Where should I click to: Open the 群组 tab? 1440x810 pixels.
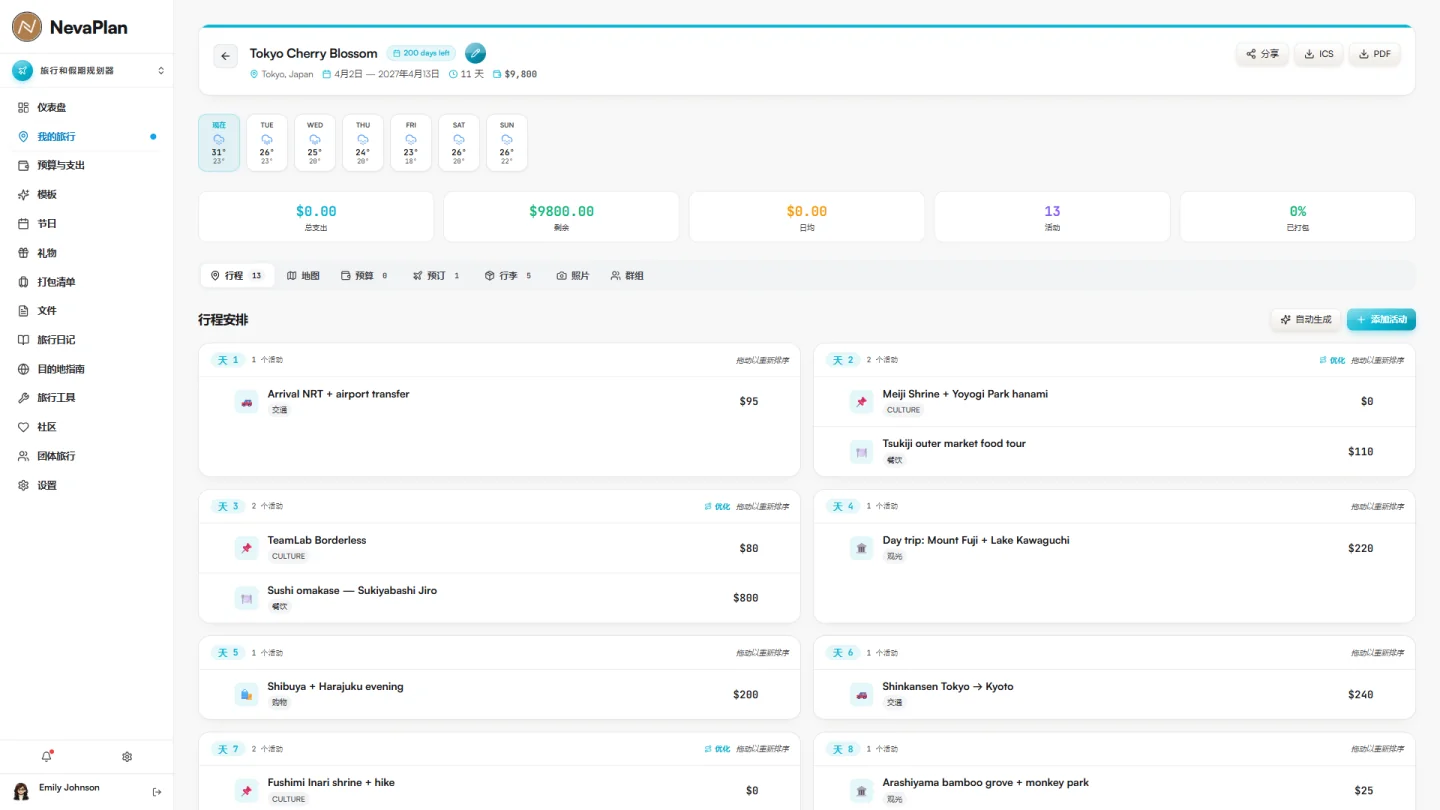(x=627, y=276)
